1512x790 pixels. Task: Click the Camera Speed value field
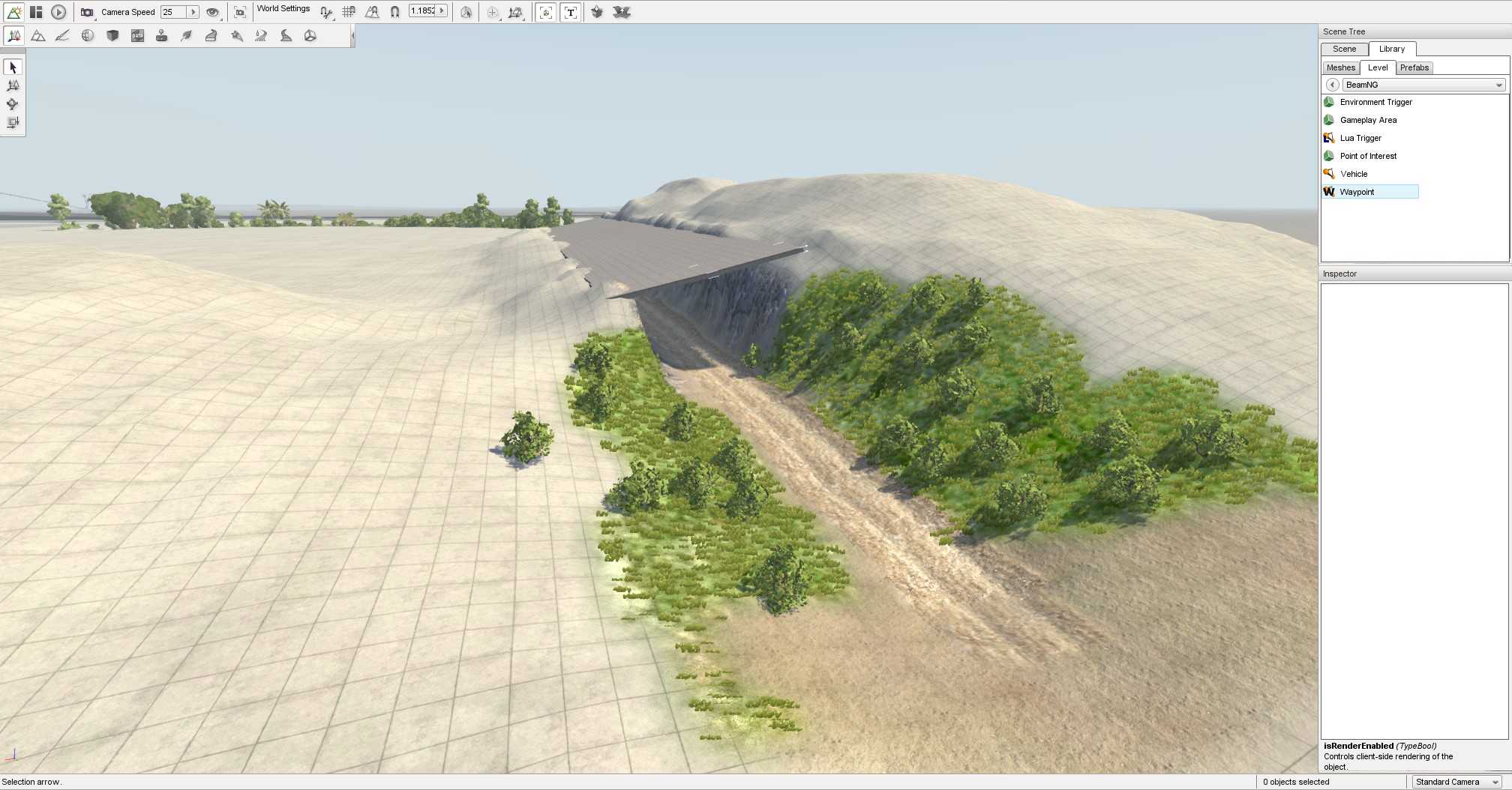point(173,12)
